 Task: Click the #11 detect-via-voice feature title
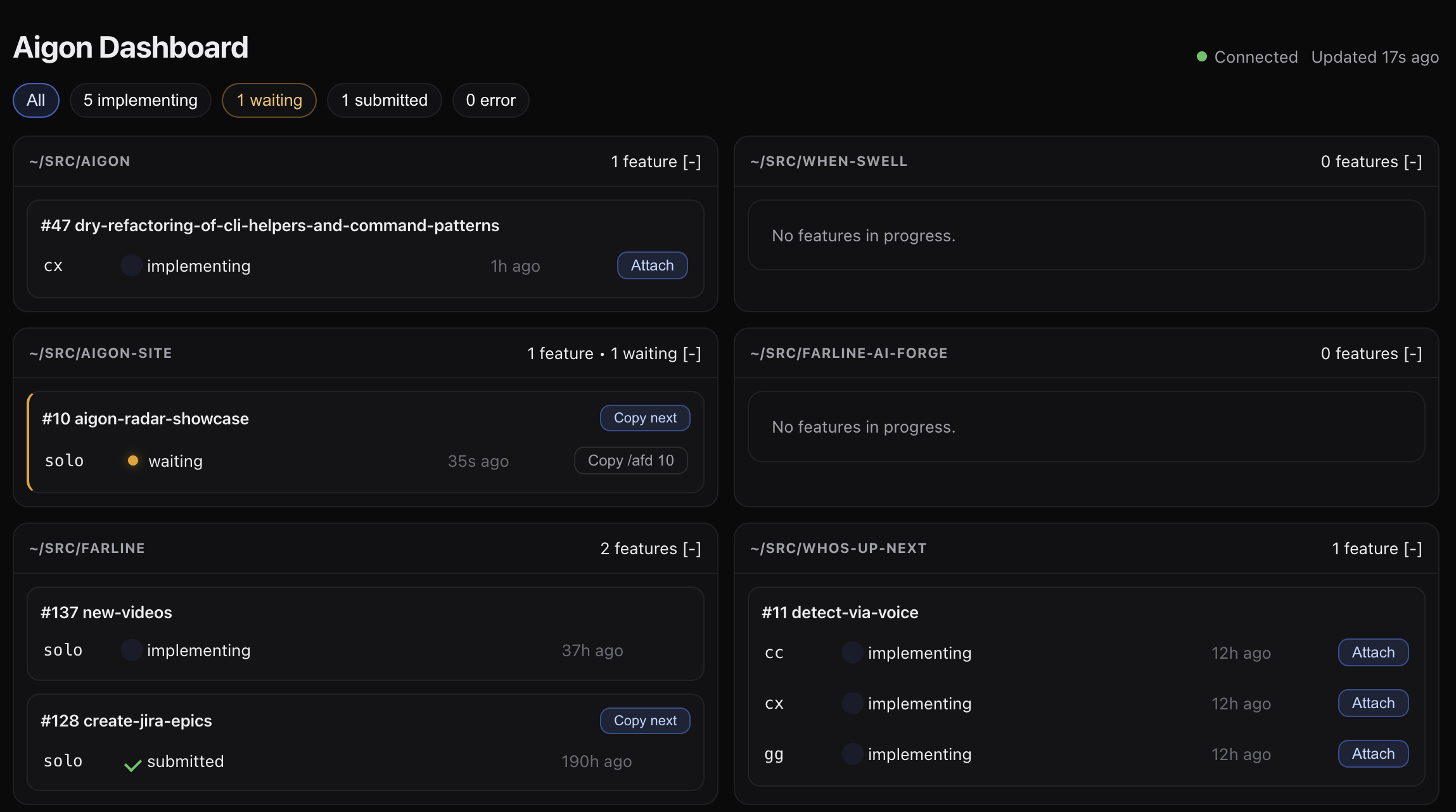coord(840,612)
